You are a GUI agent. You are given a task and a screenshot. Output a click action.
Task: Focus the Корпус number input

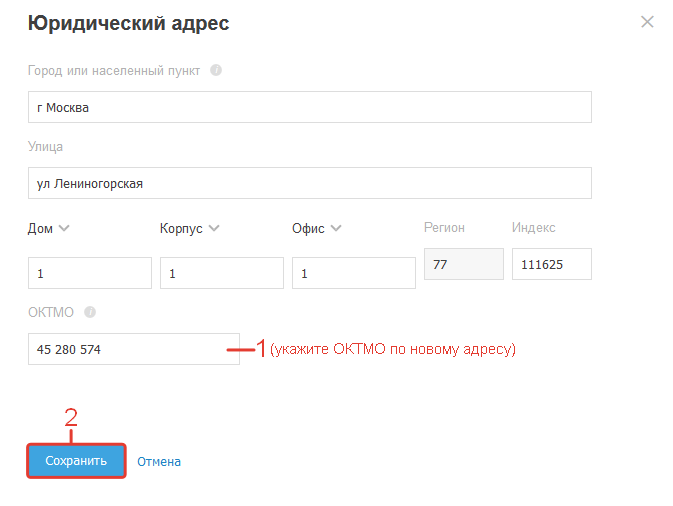point(222,273)
